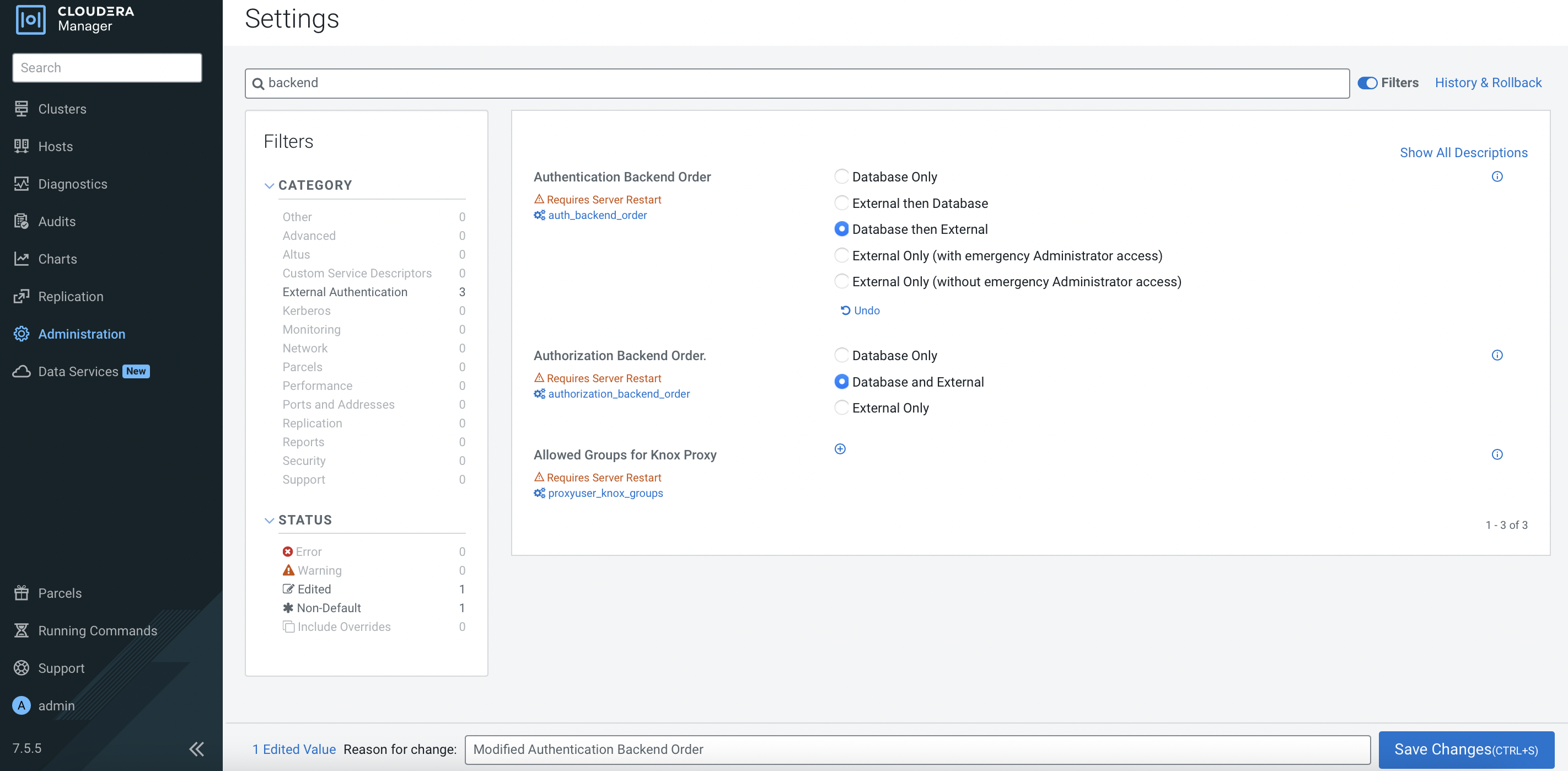Filter by External Authentication category
The width and height of the screenshot is (1568, 771).
[345, 292]
